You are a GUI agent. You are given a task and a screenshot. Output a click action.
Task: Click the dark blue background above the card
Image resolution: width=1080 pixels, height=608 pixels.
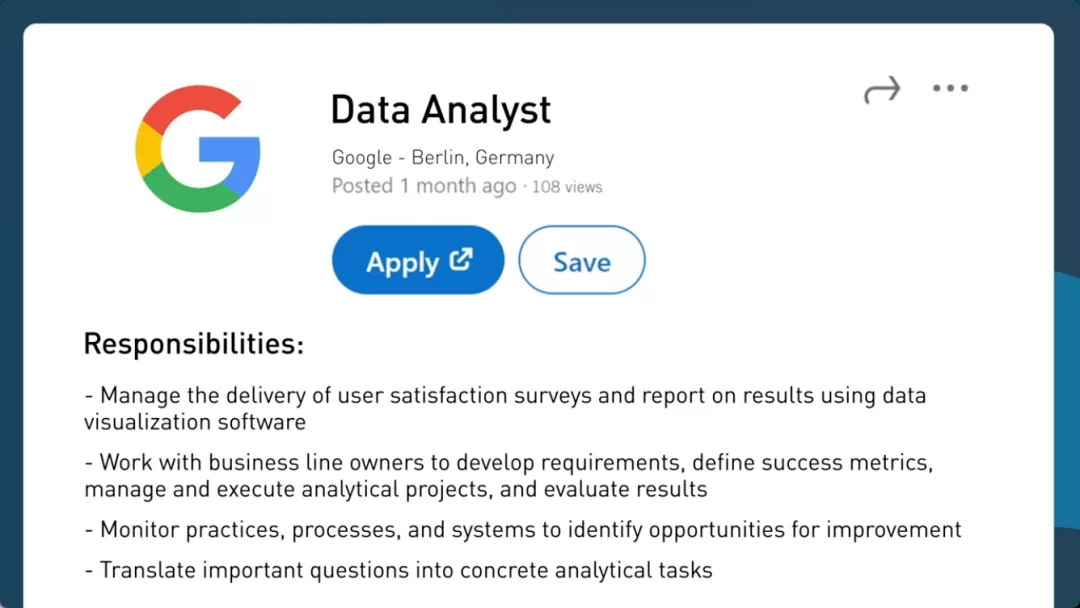pos(540,10)
